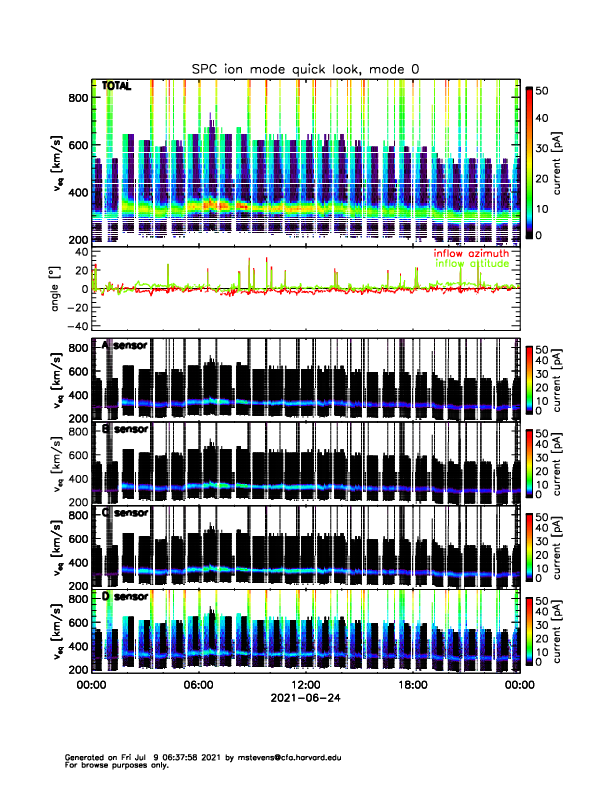Screen dimensions: 612x792
Task: Click the 18:00 time axis tick label
Action: [x=412, y=685]
